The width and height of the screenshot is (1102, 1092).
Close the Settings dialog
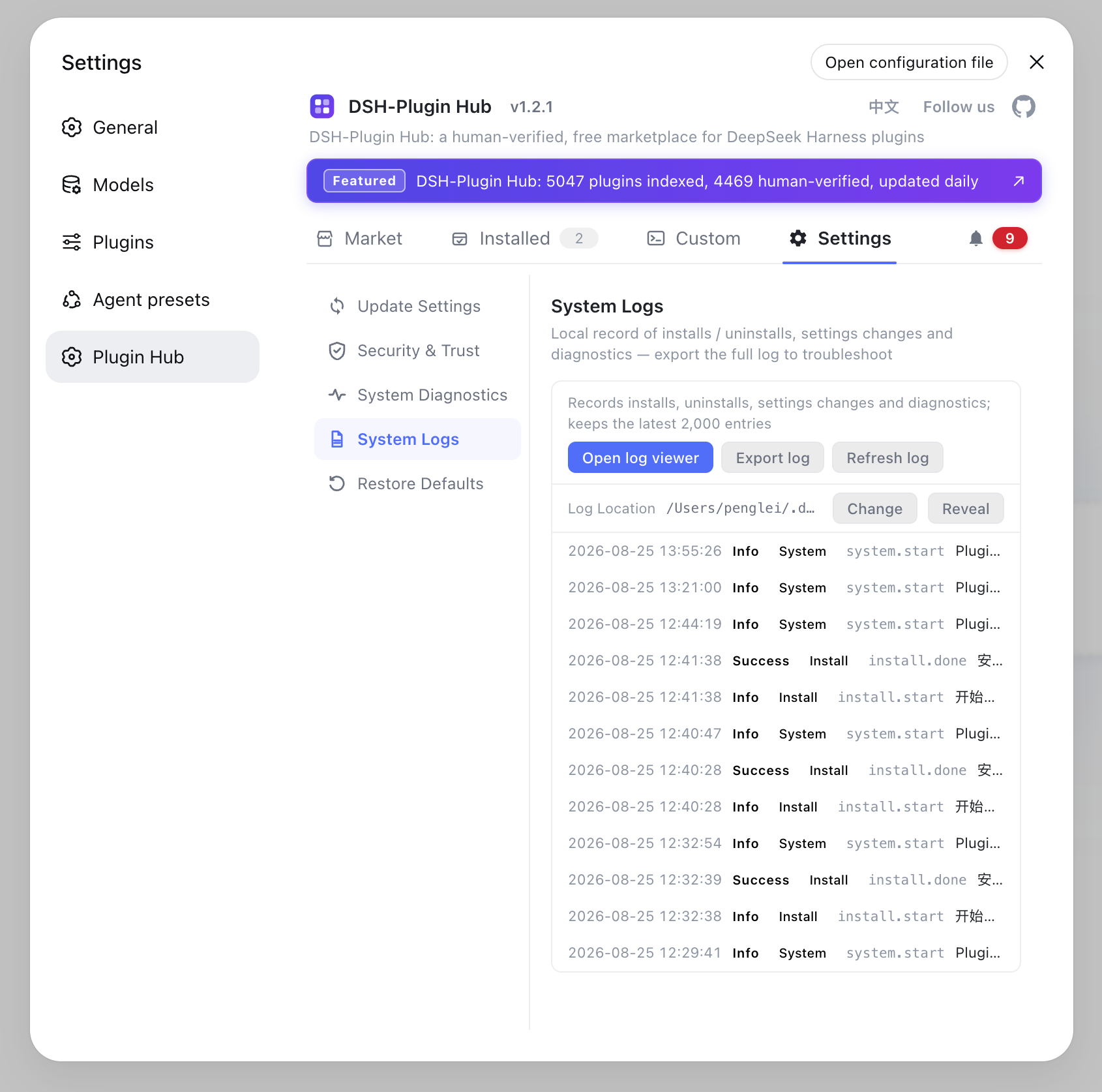coord(1037,62)
